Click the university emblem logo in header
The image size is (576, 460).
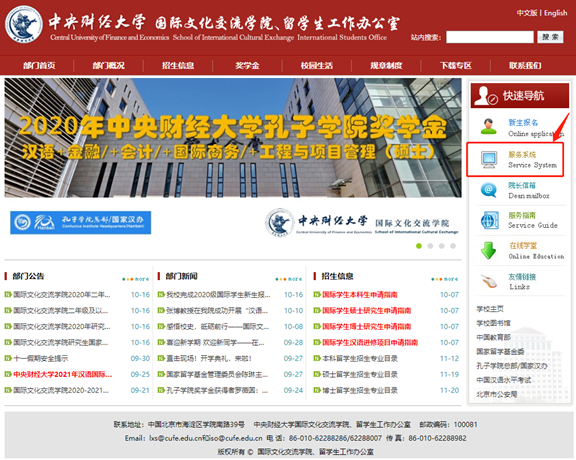click(24, 25)
